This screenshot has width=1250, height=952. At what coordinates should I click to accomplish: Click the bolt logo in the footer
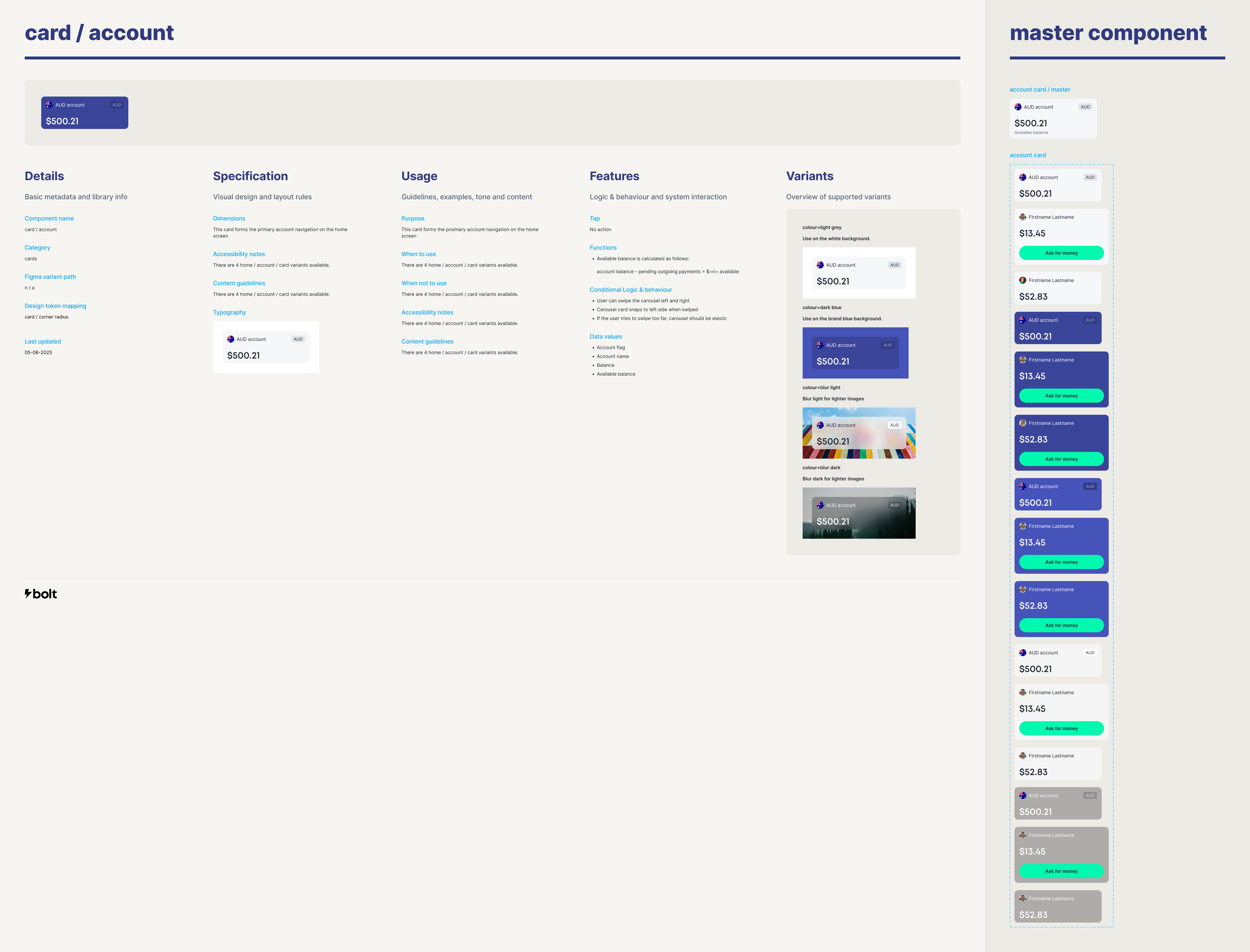point(41,594)
